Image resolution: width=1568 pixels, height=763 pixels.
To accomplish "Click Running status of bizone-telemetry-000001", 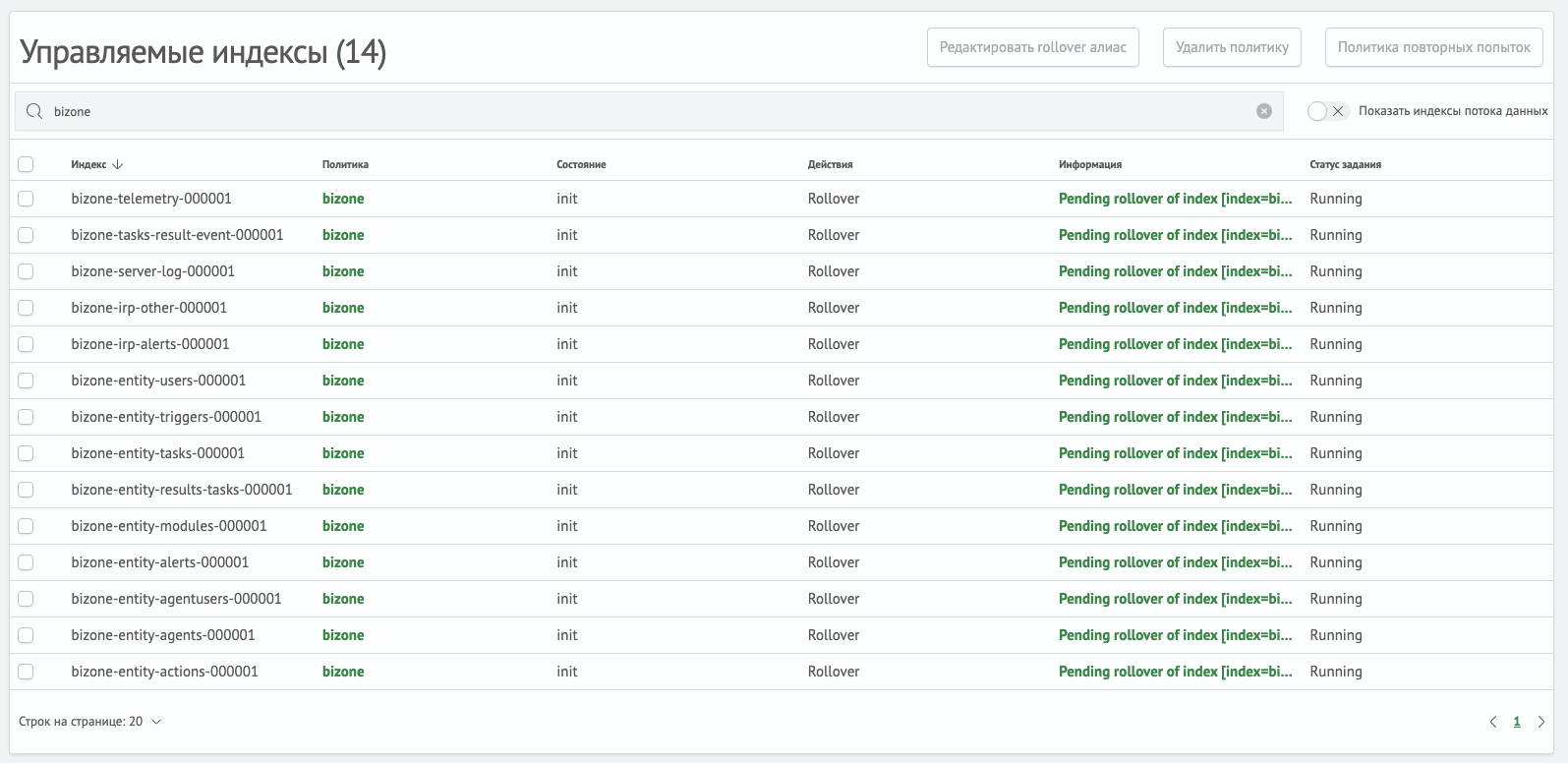I will coord(1336,199).
